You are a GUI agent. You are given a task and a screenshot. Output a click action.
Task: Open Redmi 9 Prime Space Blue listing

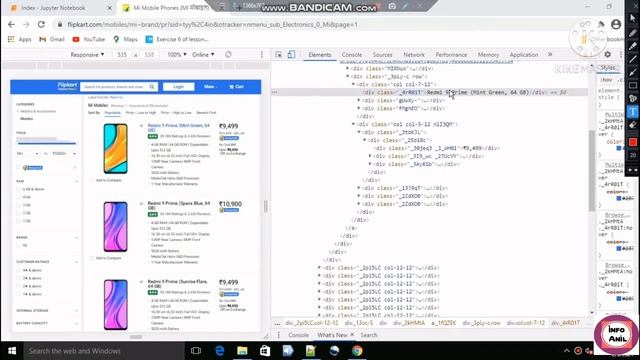179,205
